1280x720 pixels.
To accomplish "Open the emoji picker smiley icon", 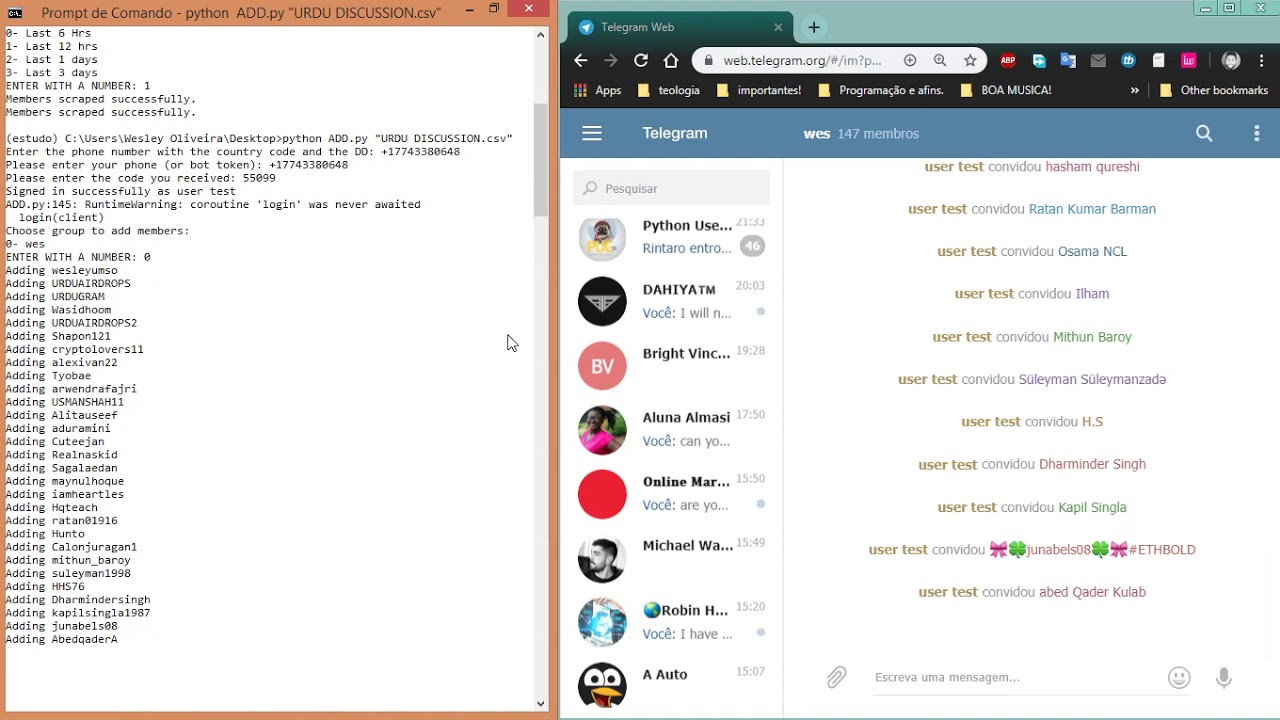I will click(x=1179, y=677).
